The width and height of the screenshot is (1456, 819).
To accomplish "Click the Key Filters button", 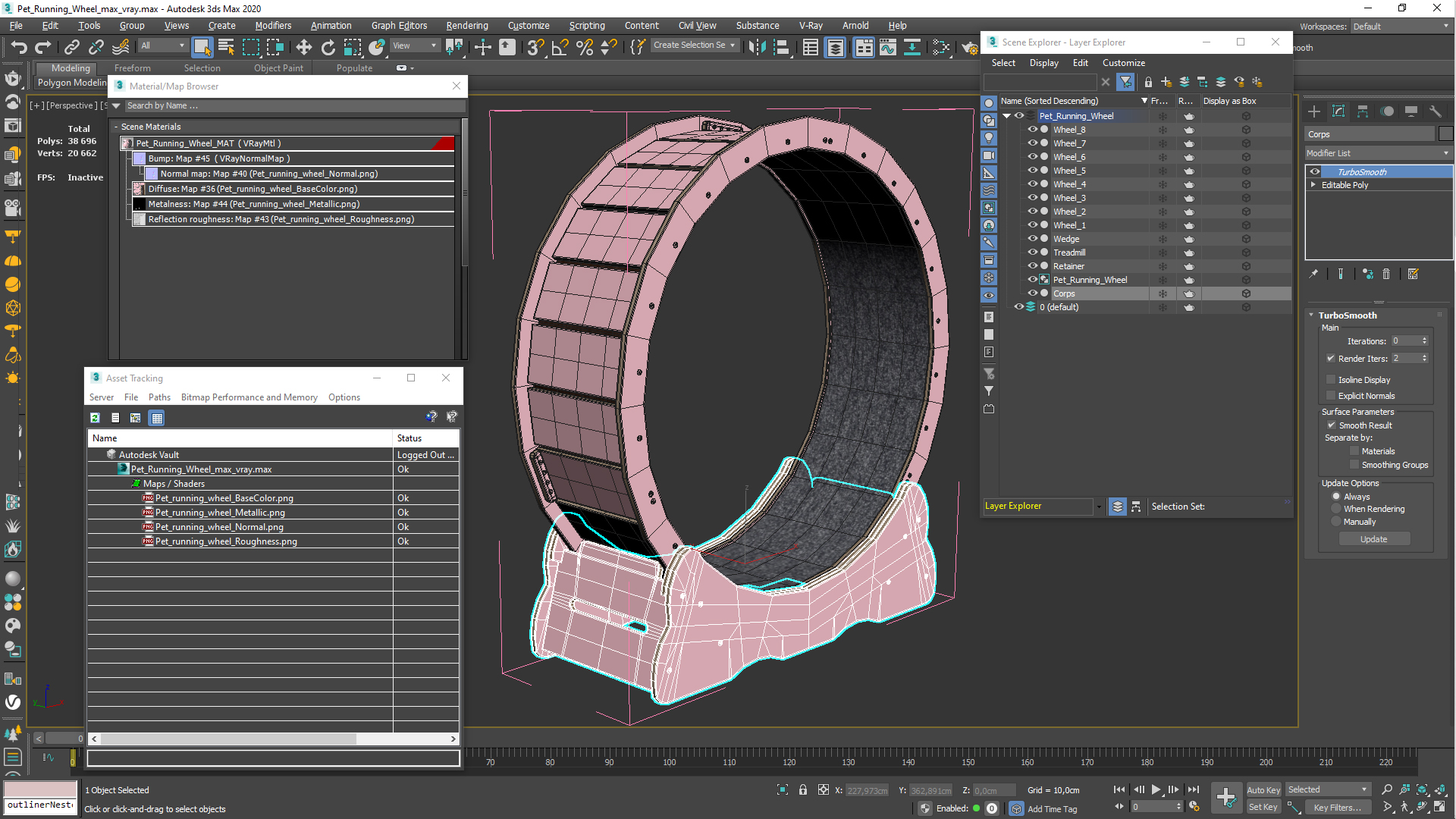I will coord(1338,807).
